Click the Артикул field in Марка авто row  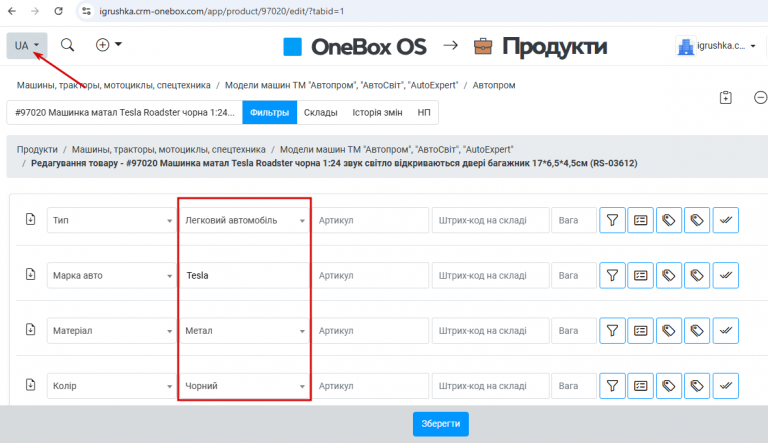click(370, 275)
